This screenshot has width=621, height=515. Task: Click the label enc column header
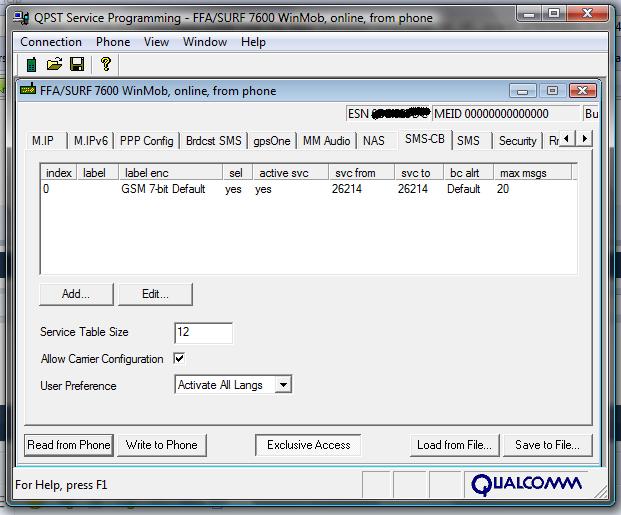click(x=170, y=173)
